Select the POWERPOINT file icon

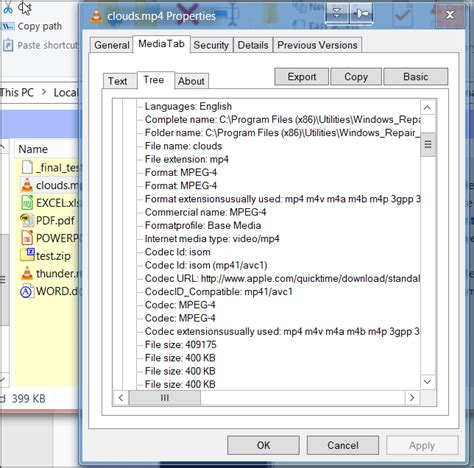tap(27, 238)
